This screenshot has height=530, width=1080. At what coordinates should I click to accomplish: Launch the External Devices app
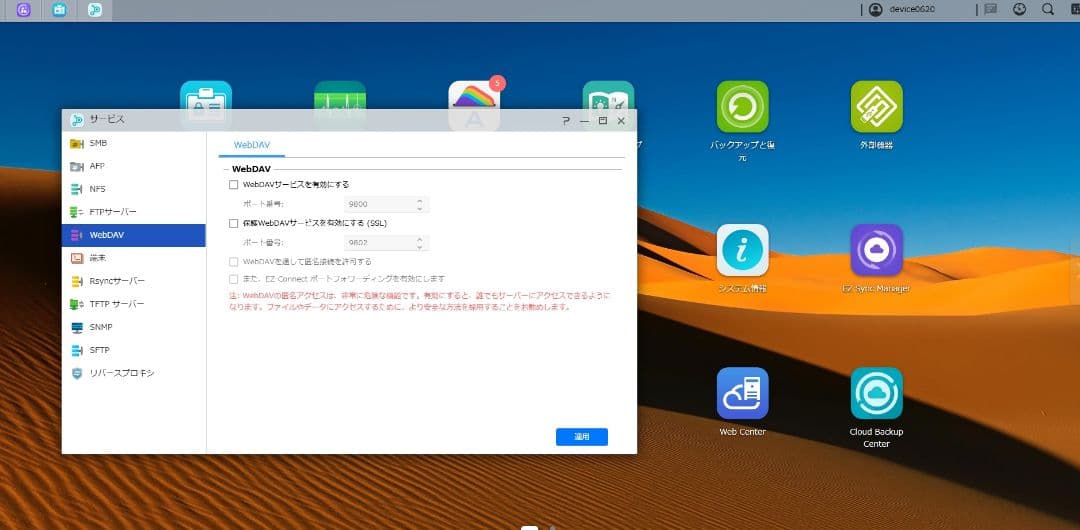pyautogui.click(x=876, y=107)
